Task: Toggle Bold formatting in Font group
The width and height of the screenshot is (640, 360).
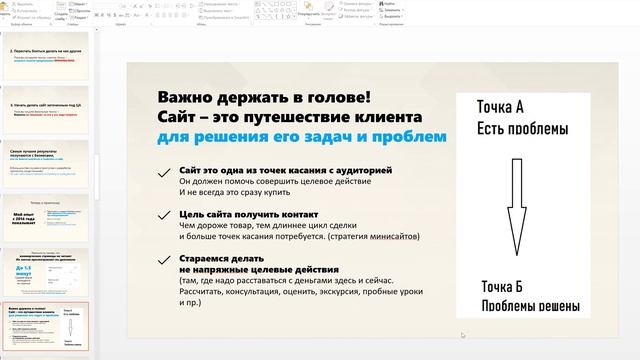Action: pos(97,15)
